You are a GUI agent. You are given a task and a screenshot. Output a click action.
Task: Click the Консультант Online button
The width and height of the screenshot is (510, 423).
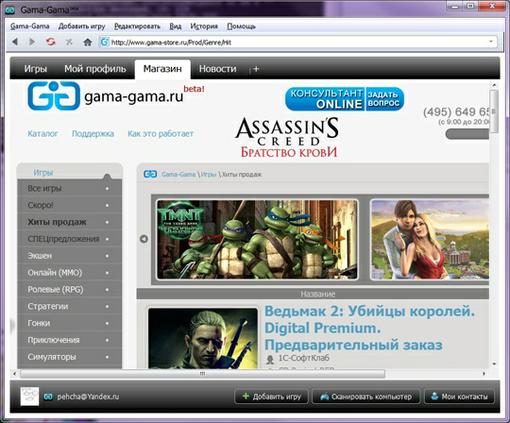click(344, 99)
